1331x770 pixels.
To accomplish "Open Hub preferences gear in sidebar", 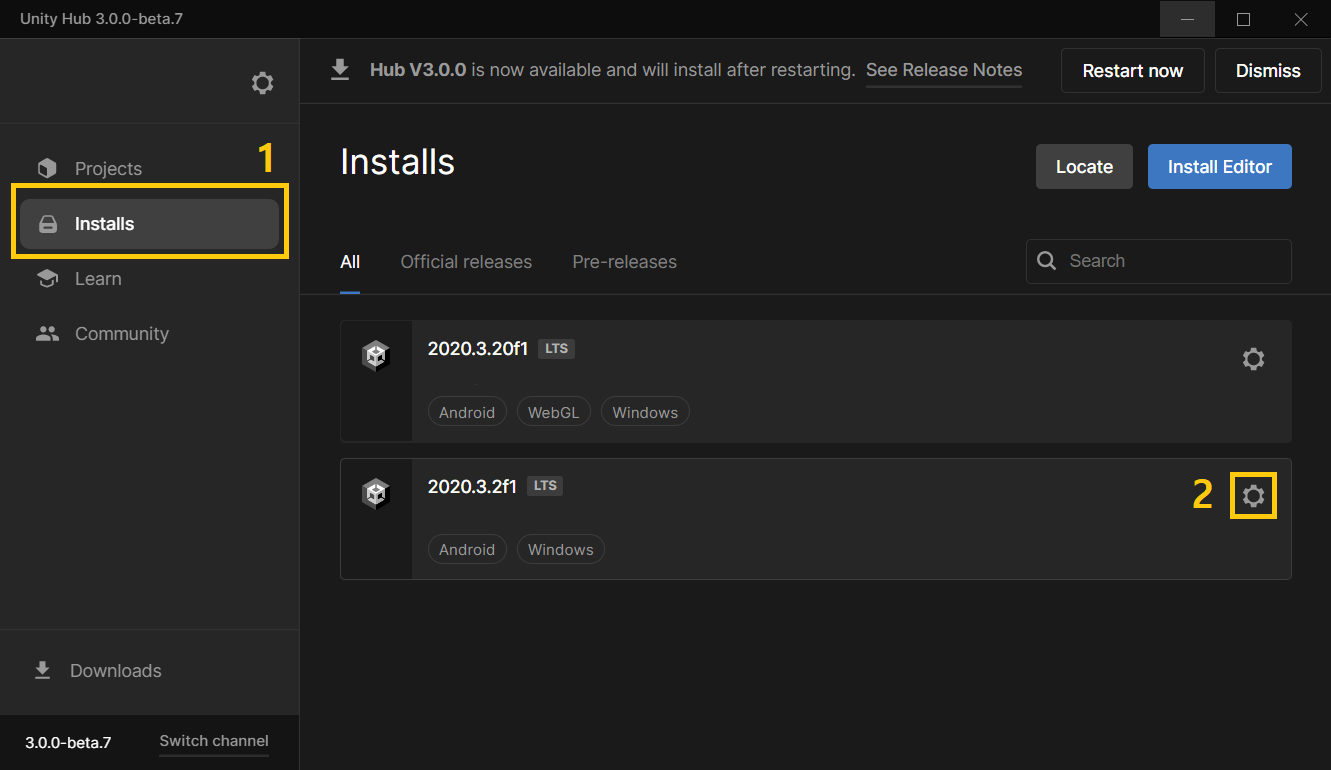I will click(262, 83).
